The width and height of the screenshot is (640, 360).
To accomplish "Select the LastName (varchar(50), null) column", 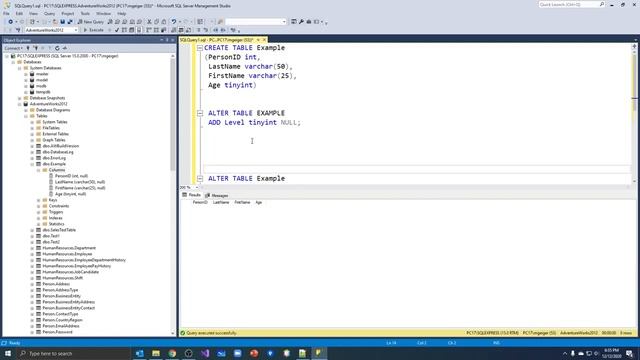I will (80, 182).
